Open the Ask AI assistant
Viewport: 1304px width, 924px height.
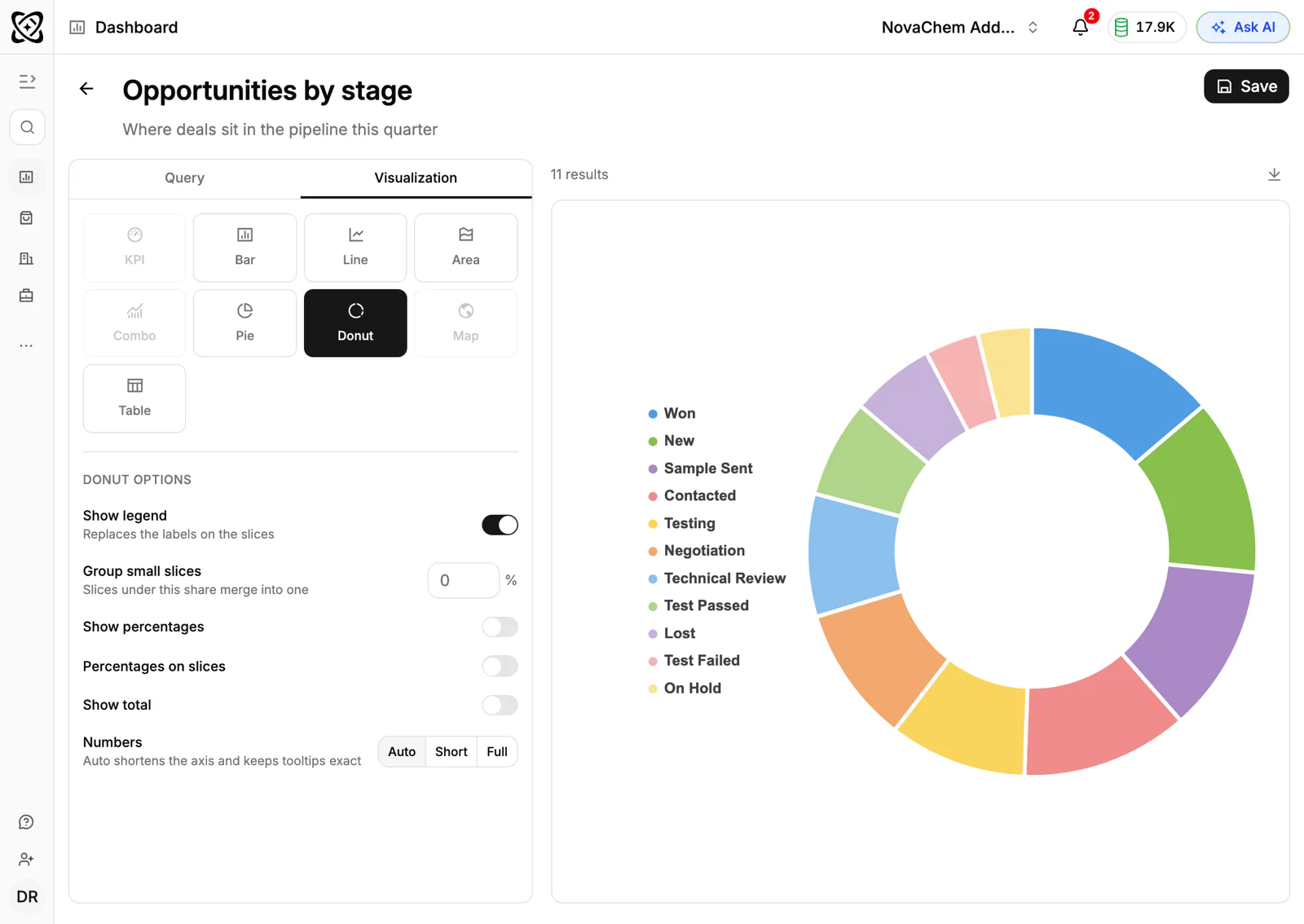(1243, 27)
